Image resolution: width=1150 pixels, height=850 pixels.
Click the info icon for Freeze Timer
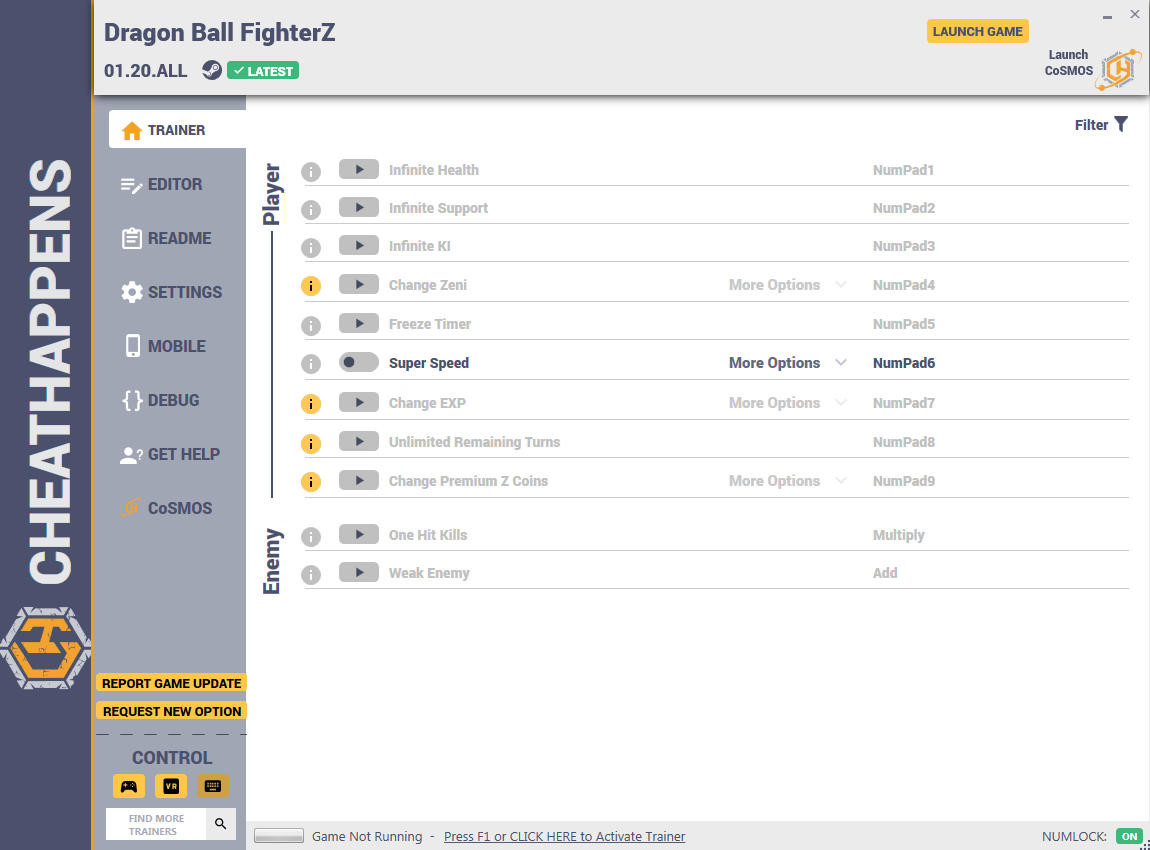pos(311,326)
